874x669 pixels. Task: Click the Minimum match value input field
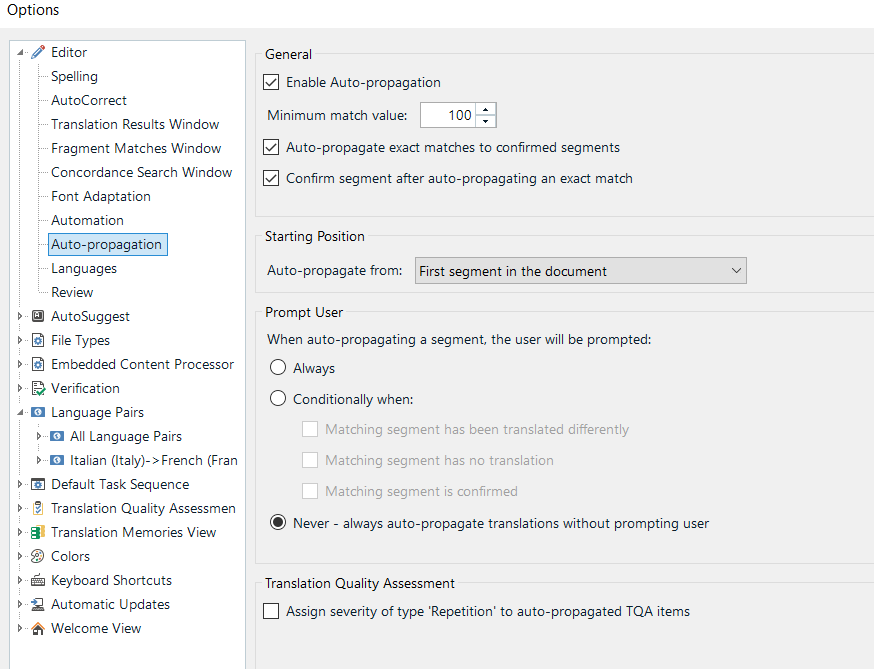pyautogui.click(x=447, y=115)
